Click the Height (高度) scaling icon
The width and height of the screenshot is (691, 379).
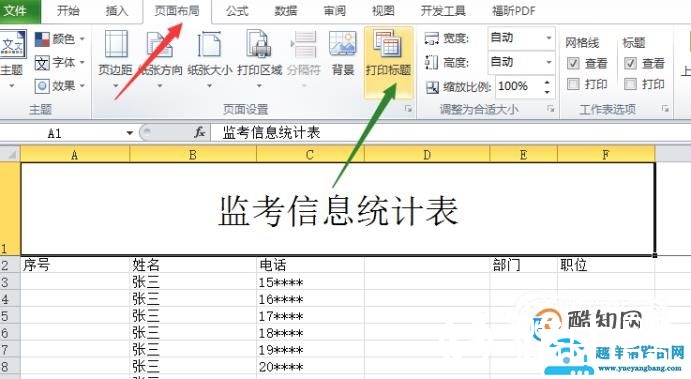tap(431, 63)
